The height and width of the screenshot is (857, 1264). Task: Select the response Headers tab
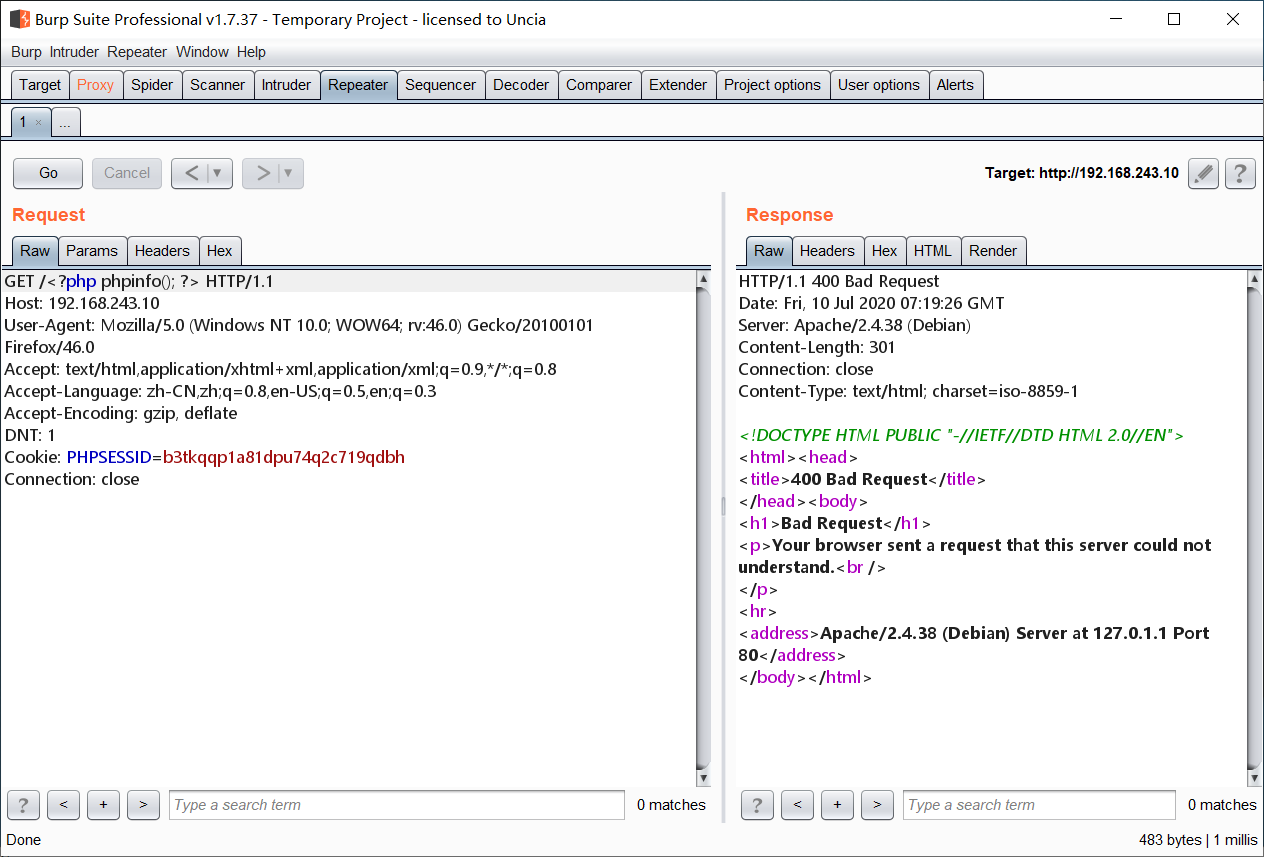coord(828,251)
